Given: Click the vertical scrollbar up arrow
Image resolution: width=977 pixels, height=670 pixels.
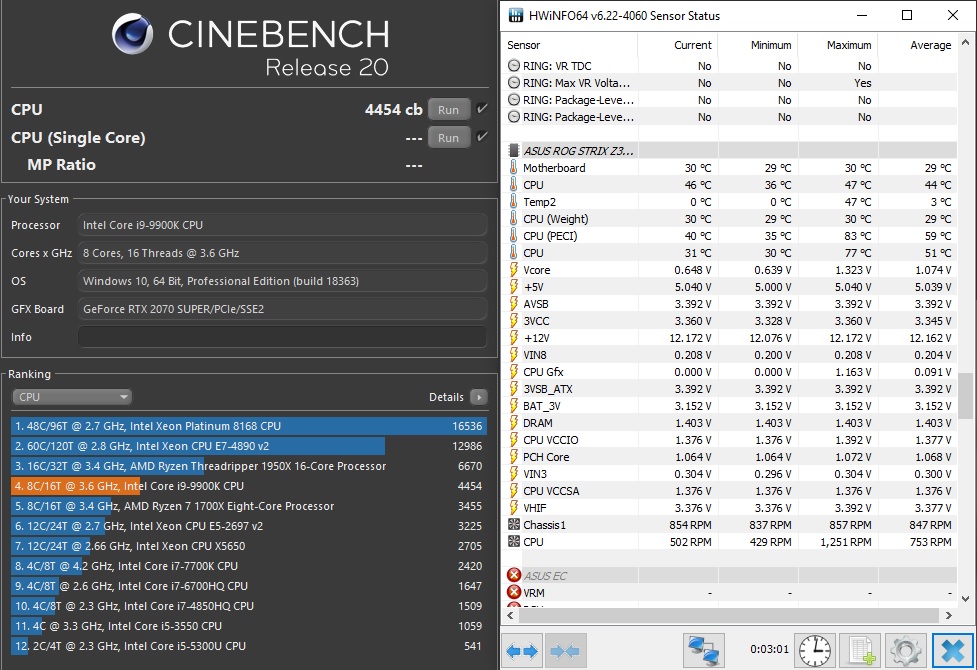Looking at the screenshot, I should point(965,43).
